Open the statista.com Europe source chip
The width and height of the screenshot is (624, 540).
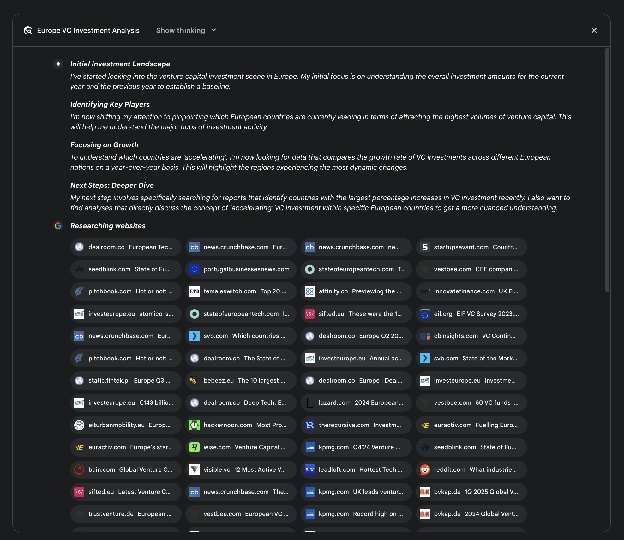(x=125, y=380)
